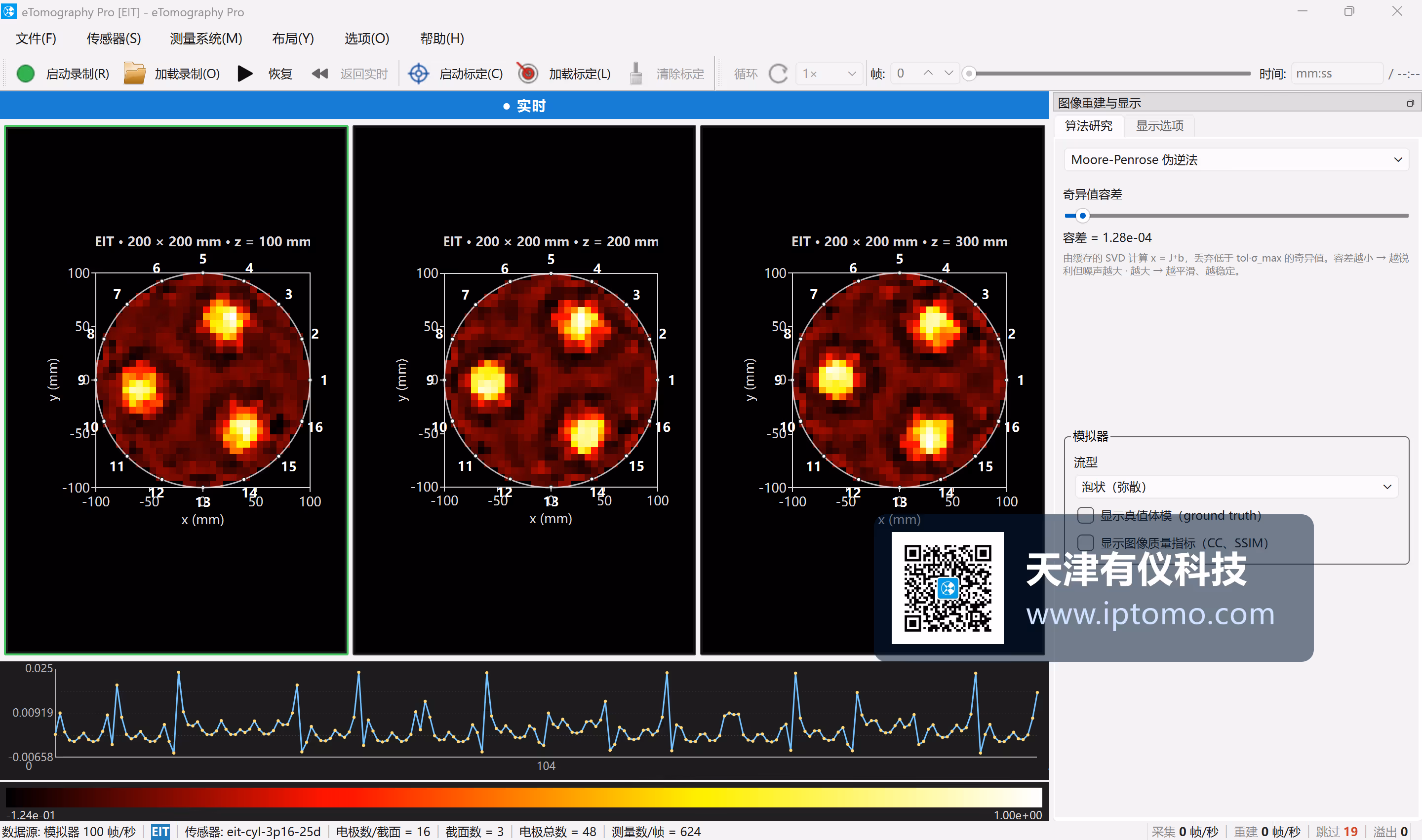Viewport: 1422px width, 840px height.
Task: Click the load calibration target icon
Action: (527, 73)
